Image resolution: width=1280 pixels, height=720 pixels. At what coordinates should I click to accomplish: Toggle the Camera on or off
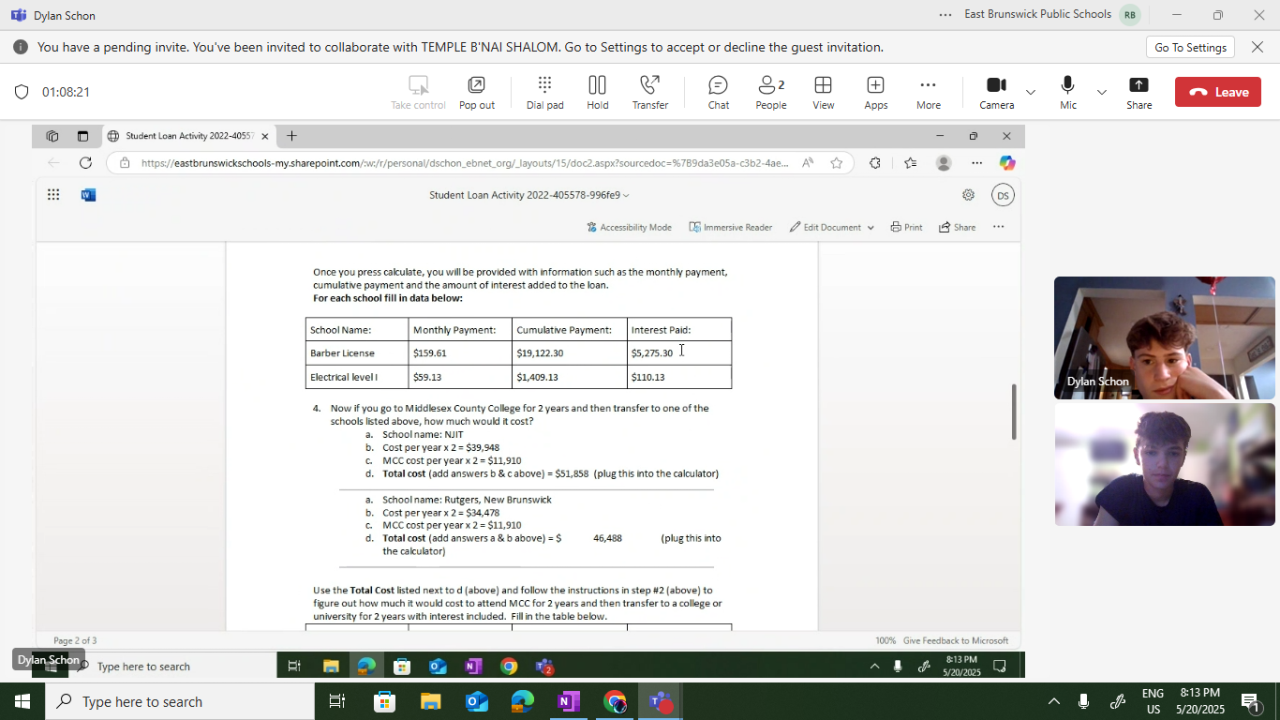point(996,92)
